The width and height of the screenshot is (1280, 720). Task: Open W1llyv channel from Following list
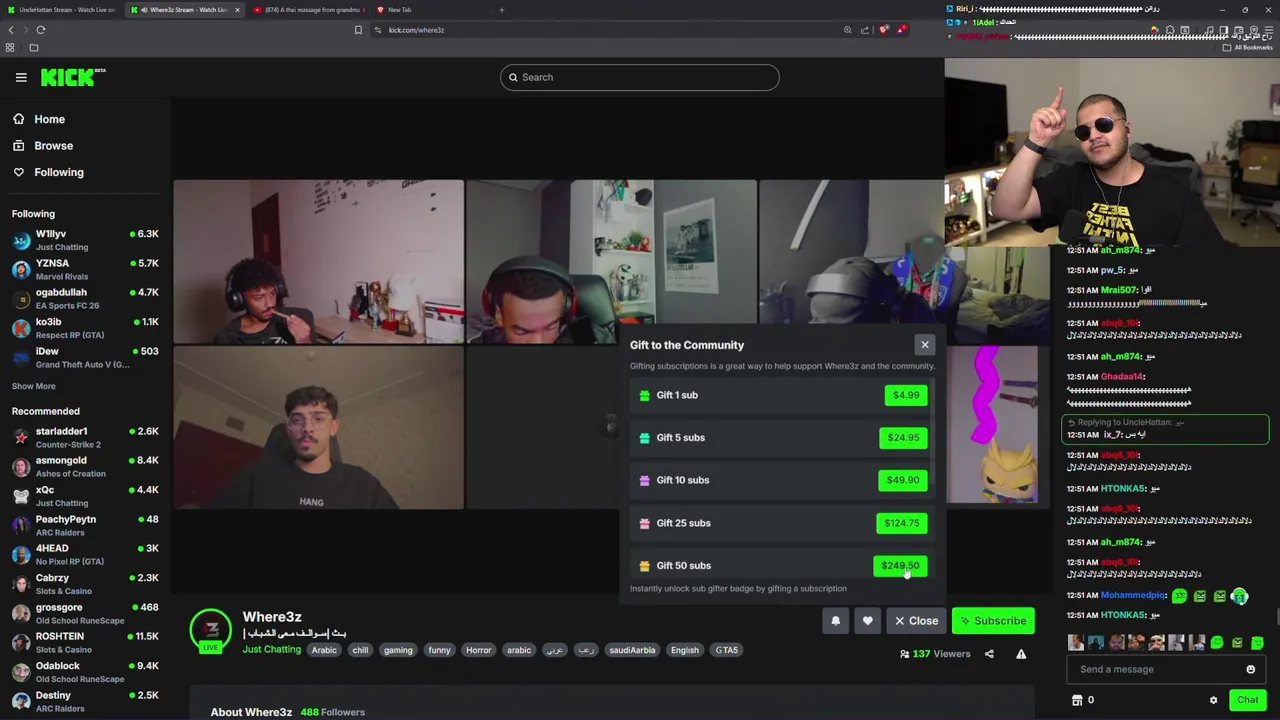tap(85, 240)
